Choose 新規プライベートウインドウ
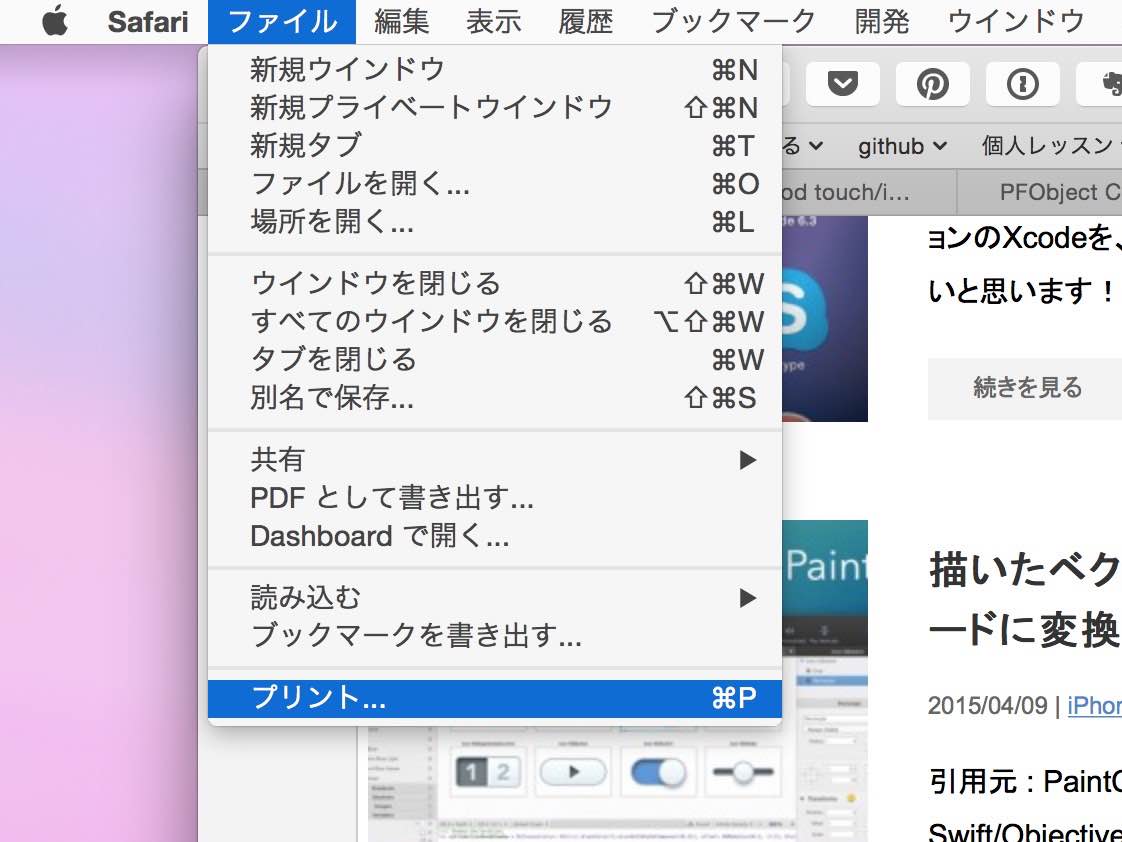1122x842 pixels. coord(494,107)
